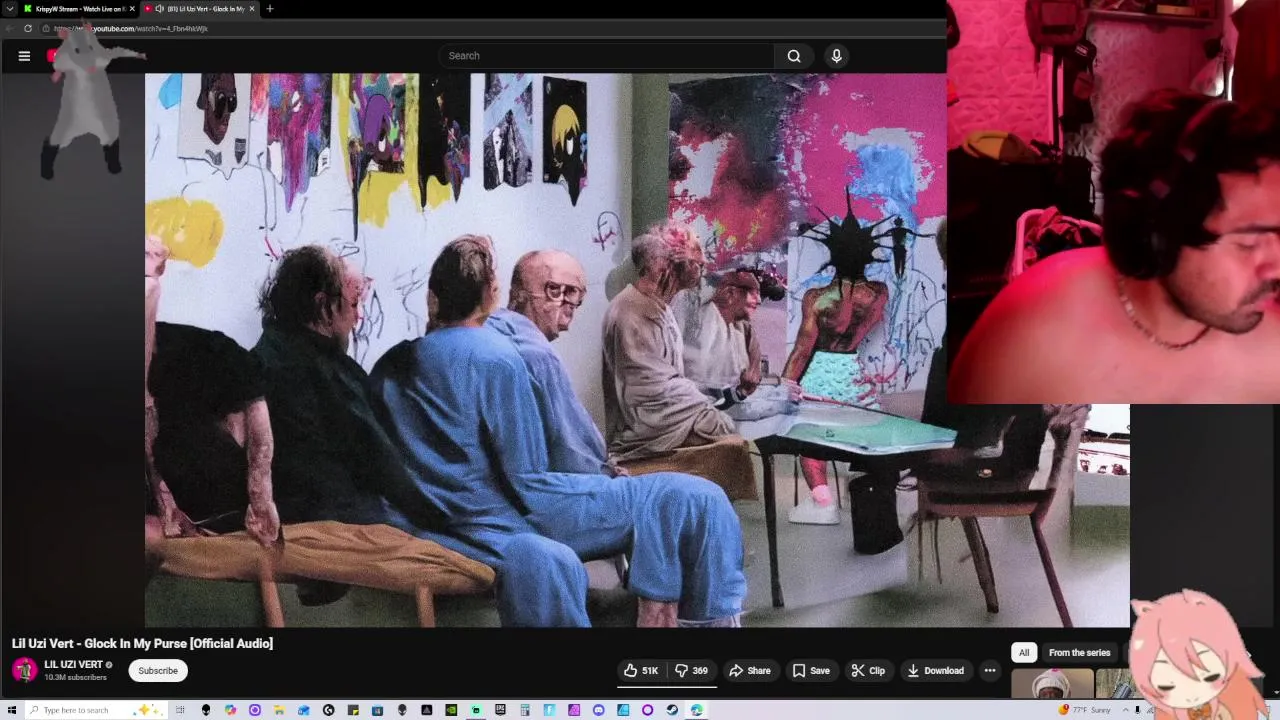Open Epic Games Launcher taskbar icon
The image size is (1280, 720).
pos(500,710)
